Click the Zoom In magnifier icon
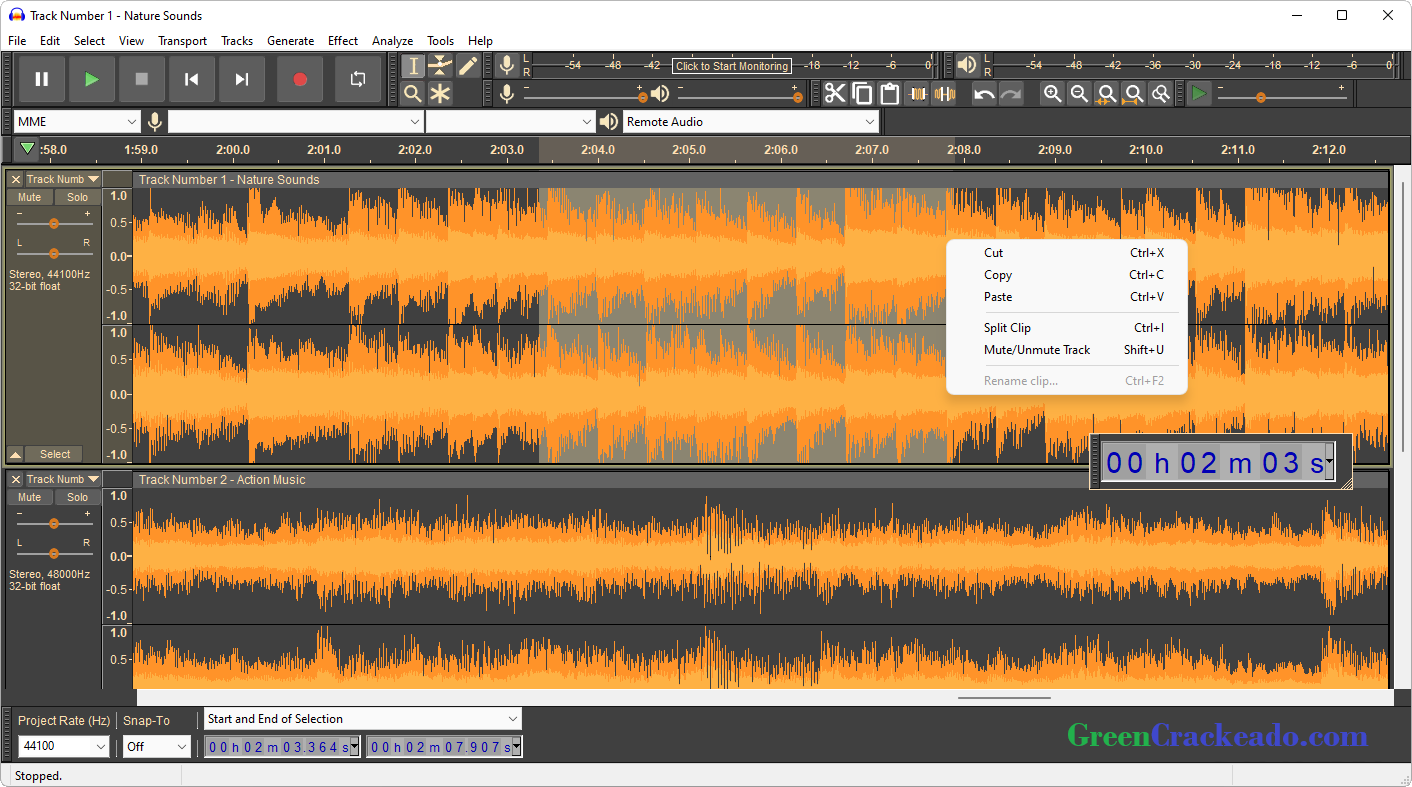Image resolution: width=1412 pixels, height=787 pixels. [x=1053, y=93]
